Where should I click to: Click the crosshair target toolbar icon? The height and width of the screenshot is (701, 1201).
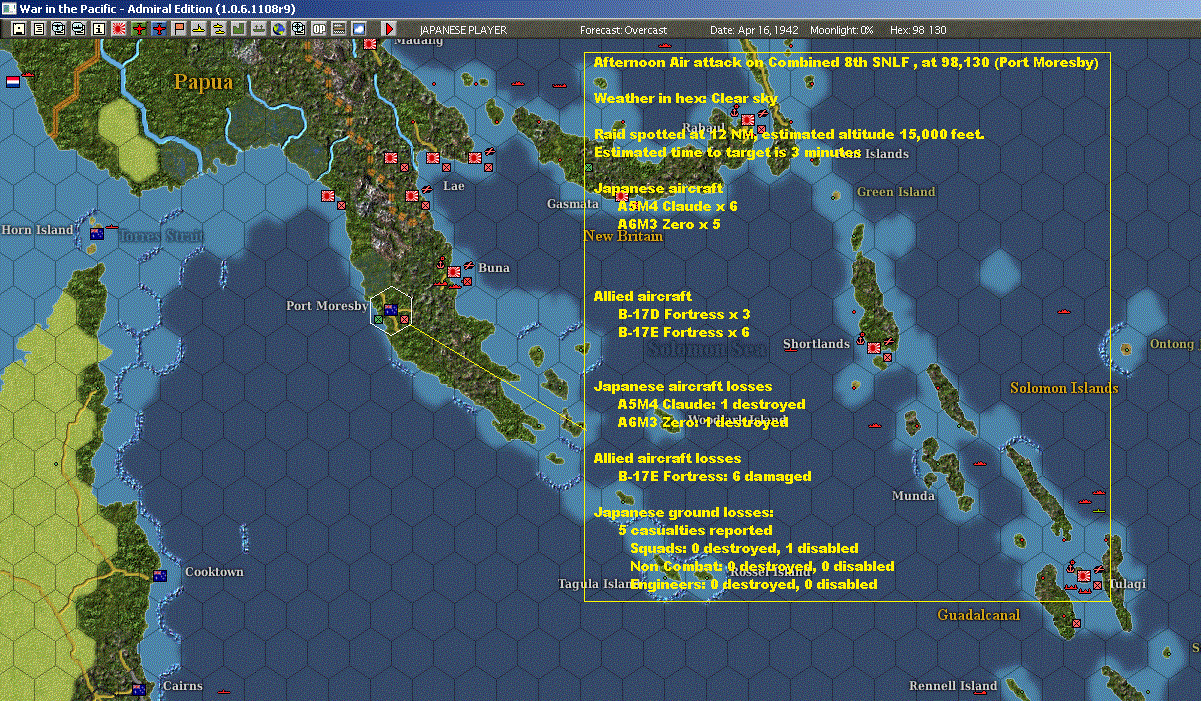(x=299, y=29)
